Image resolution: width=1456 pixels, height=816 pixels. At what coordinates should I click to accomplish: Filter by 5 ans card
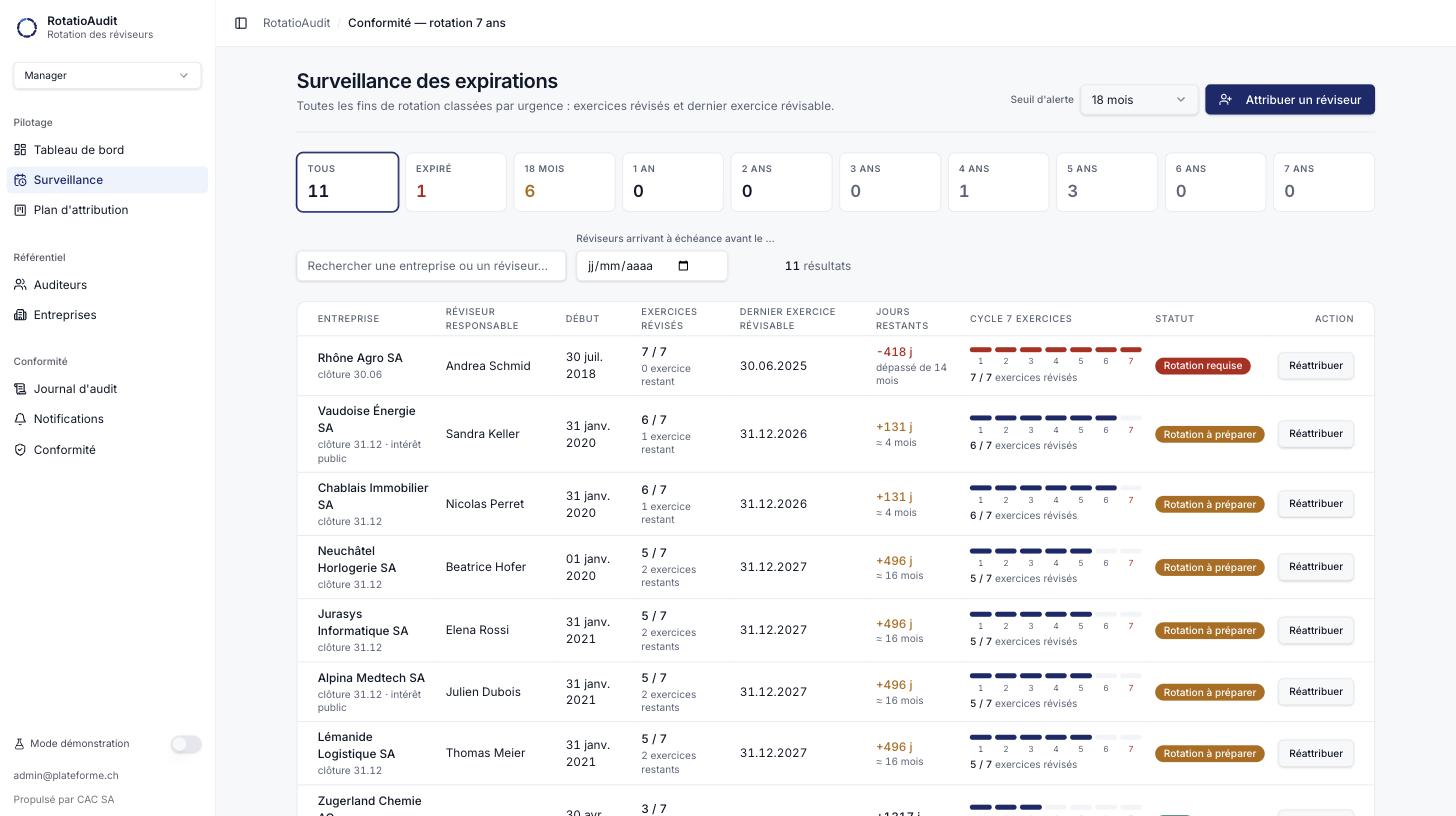1107,182
